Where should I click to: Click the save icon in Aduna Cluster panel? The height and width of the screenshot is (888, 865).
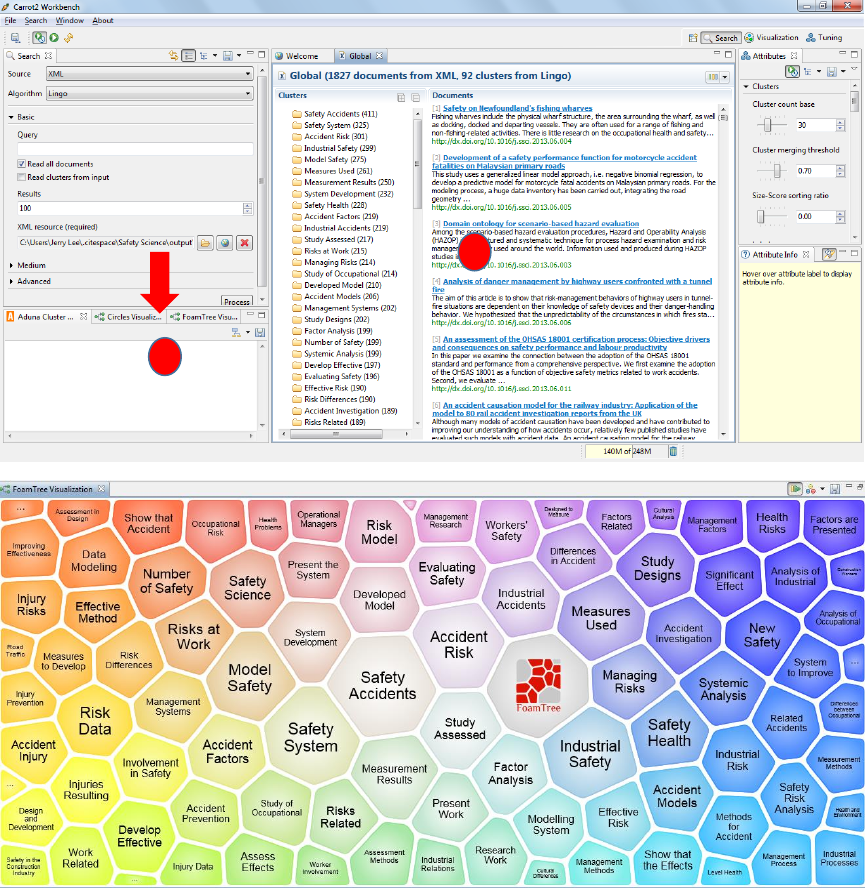click(260, 332)
